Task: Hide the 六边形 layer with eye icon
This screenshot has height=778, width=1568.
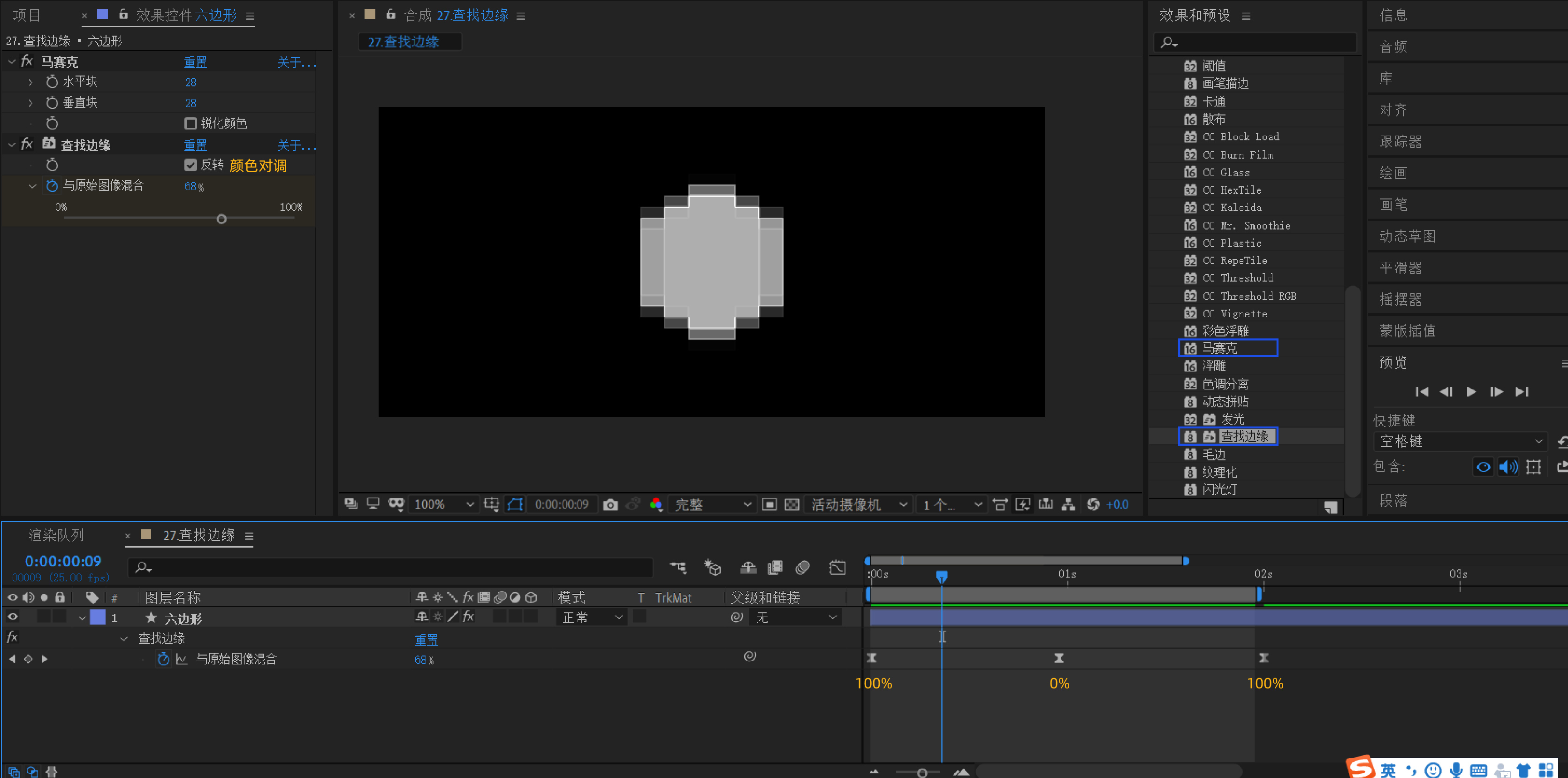Action: point(12,617)
